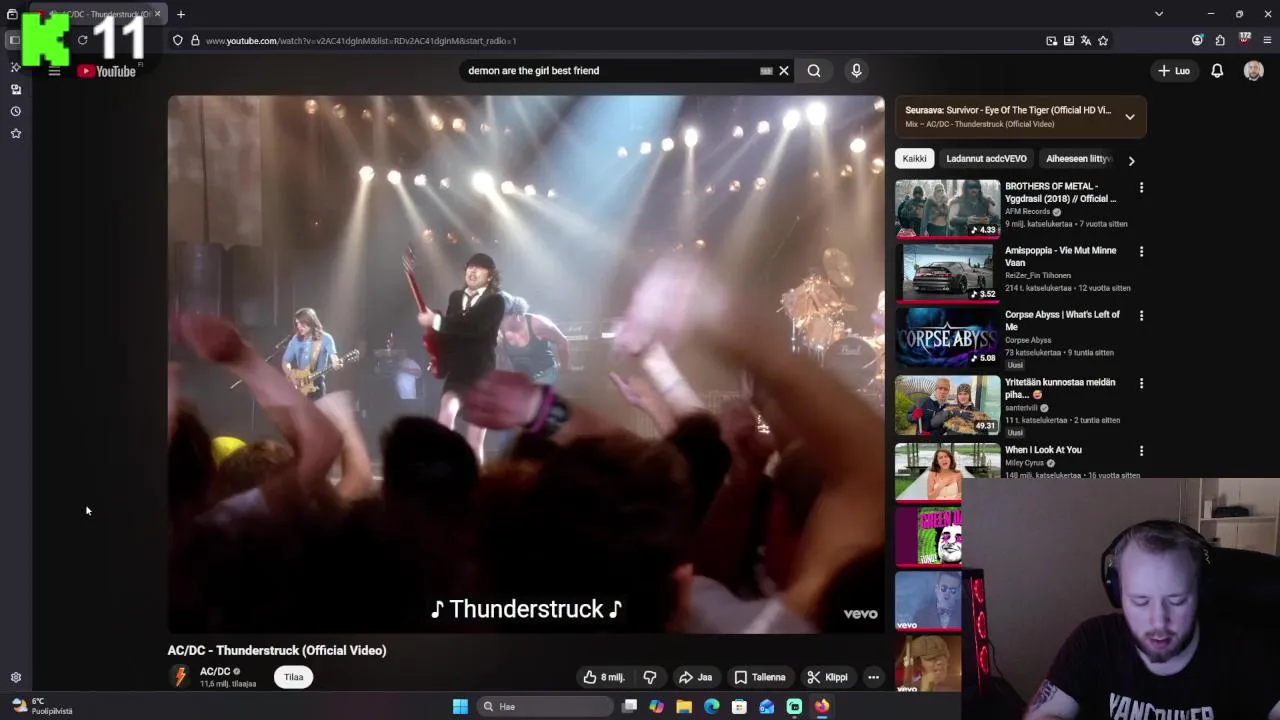
Task: Select the Ladannut acdcVEVO chip
Action: (x=986, y=159)
